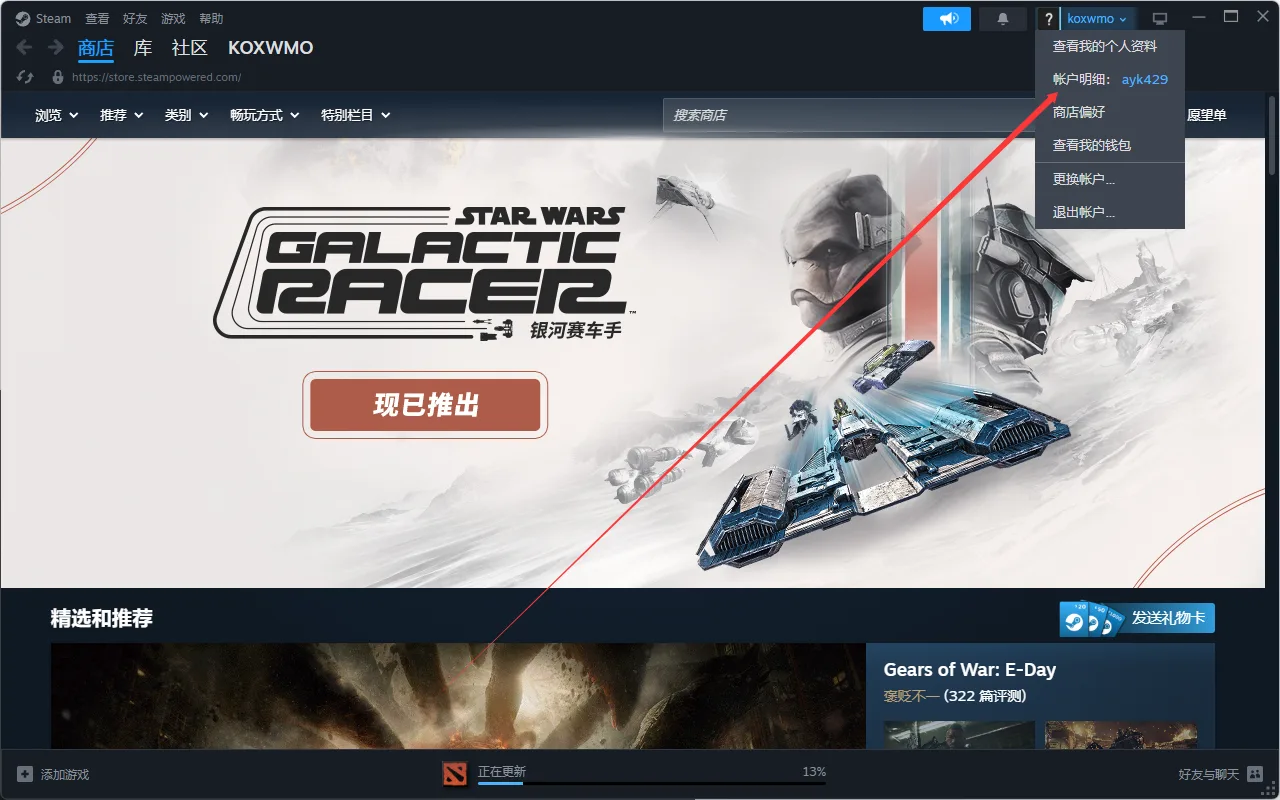Image resolution: width=1280 pixels, height=800 pixels.
Task: Select 更换帐户... to switch accounts
Action: (1110, 179)
